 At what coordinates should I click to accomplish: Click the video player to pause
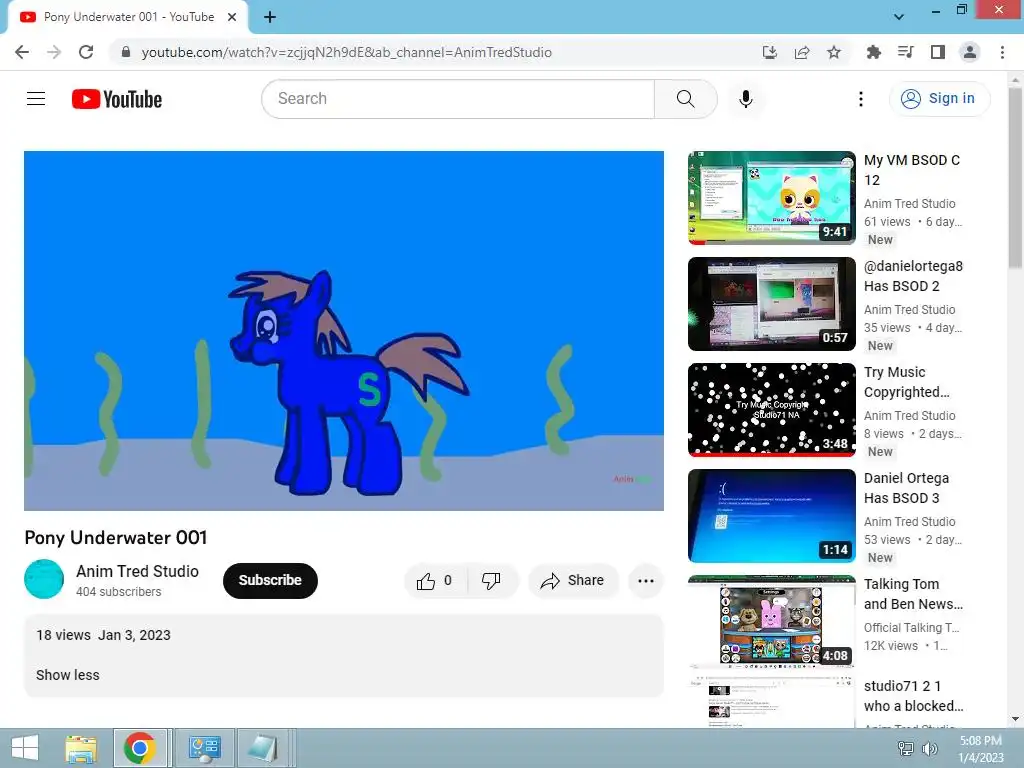tap(344, 331)
